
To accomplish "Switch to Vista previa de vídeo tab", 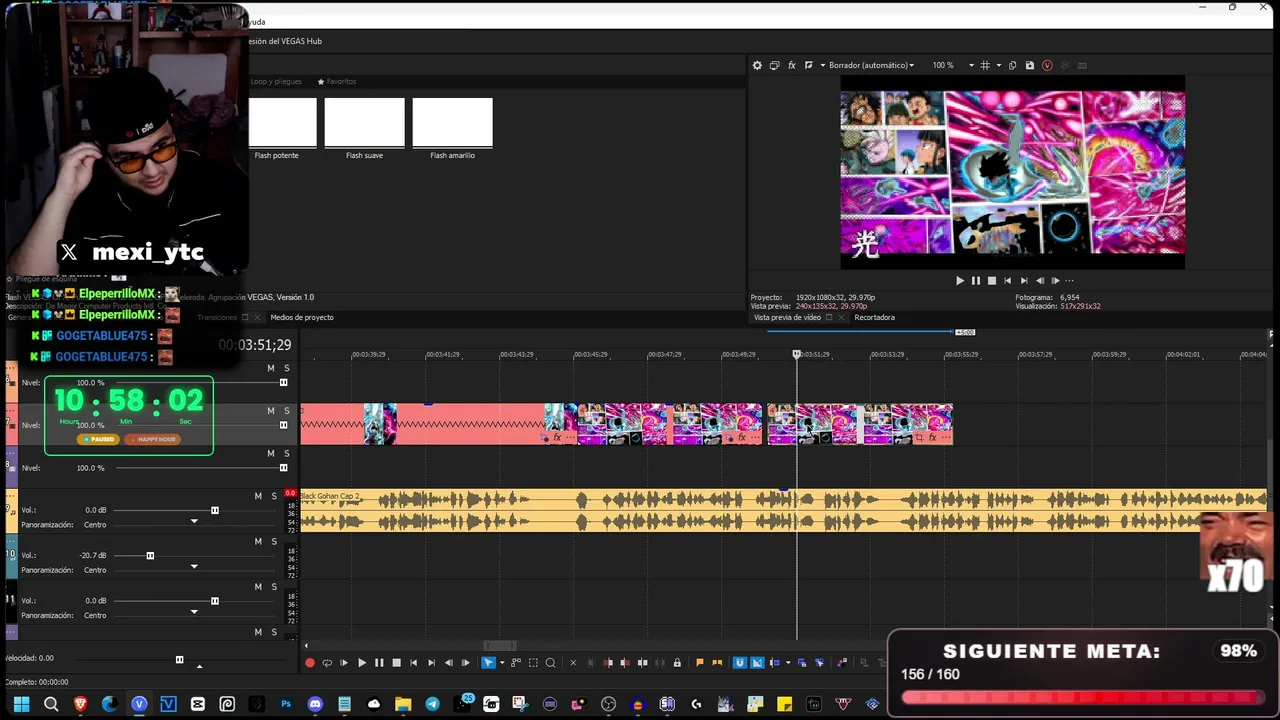I will click(x=787, y=317).
